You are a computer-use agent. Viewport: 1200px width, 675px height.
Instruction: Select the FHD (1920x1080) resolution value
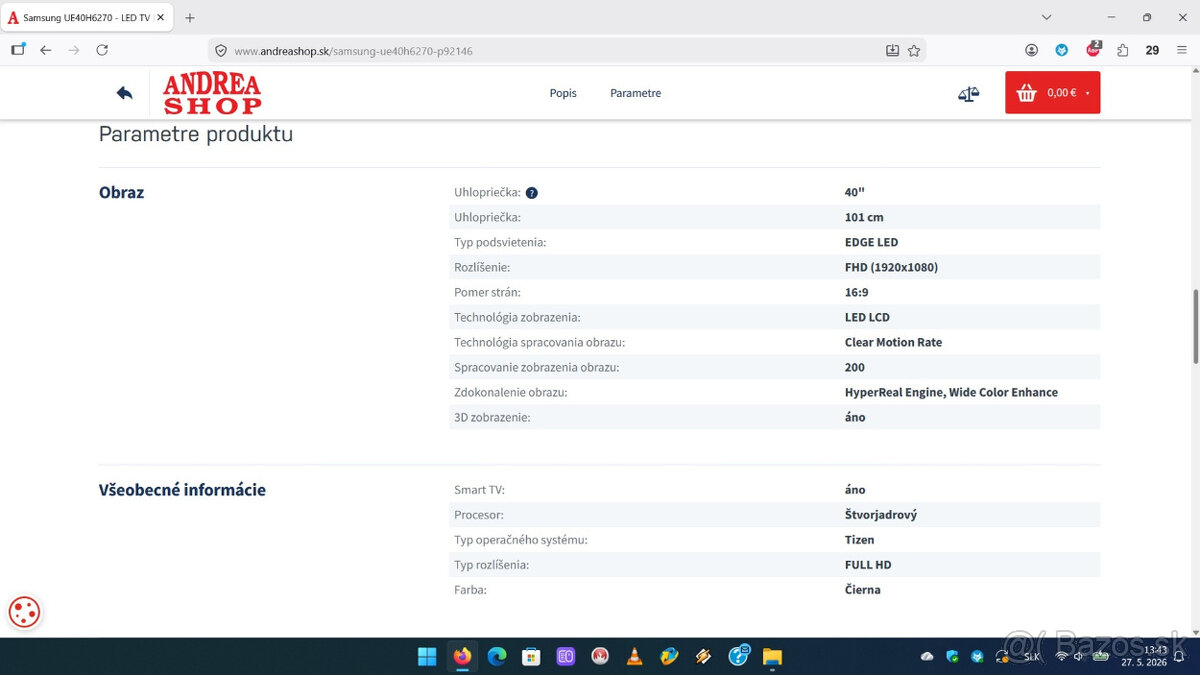tap(891, 267)
